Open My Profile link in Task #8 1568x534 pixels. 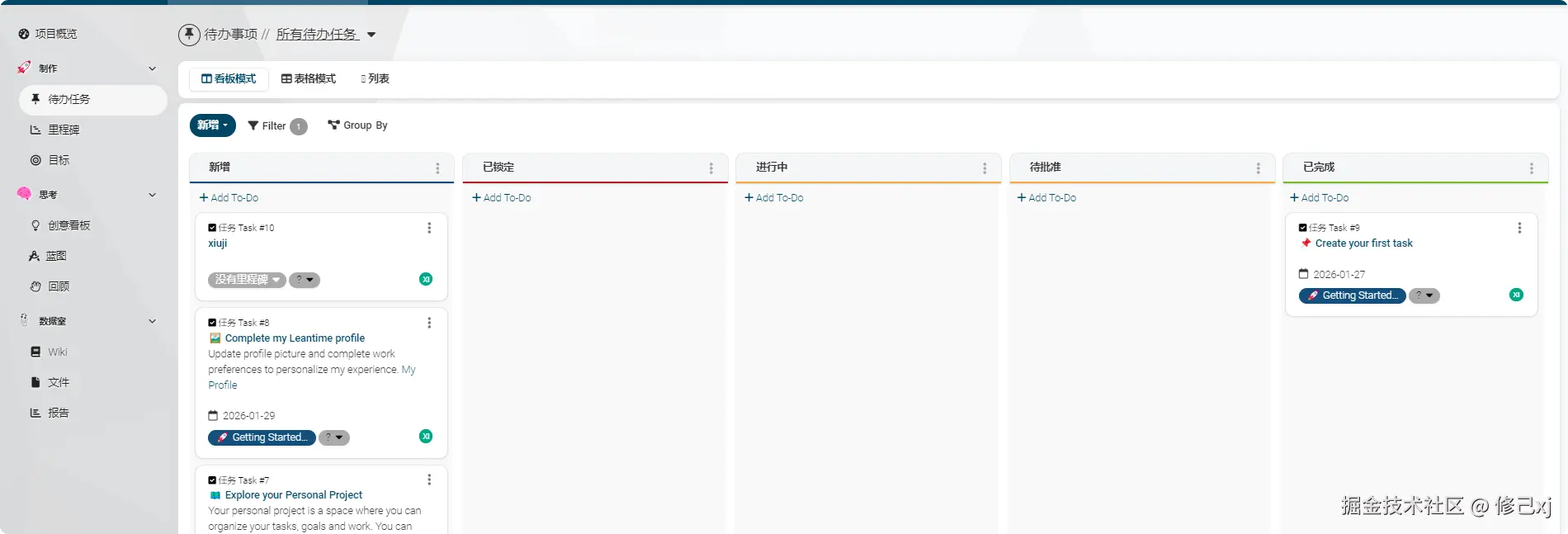coord(312,377)
